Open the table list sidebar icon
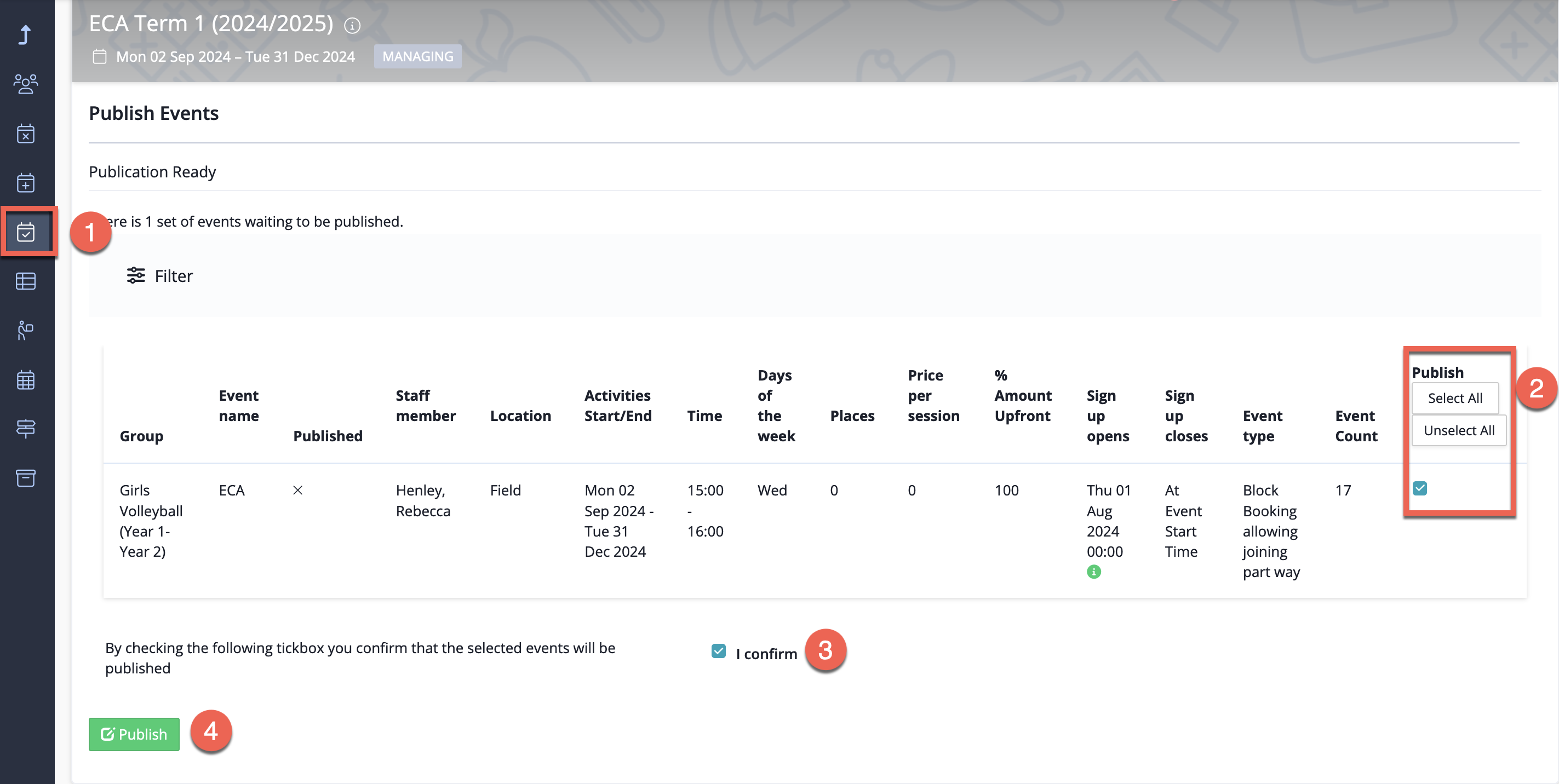1559x784 pixels. [x=25, y=281]
